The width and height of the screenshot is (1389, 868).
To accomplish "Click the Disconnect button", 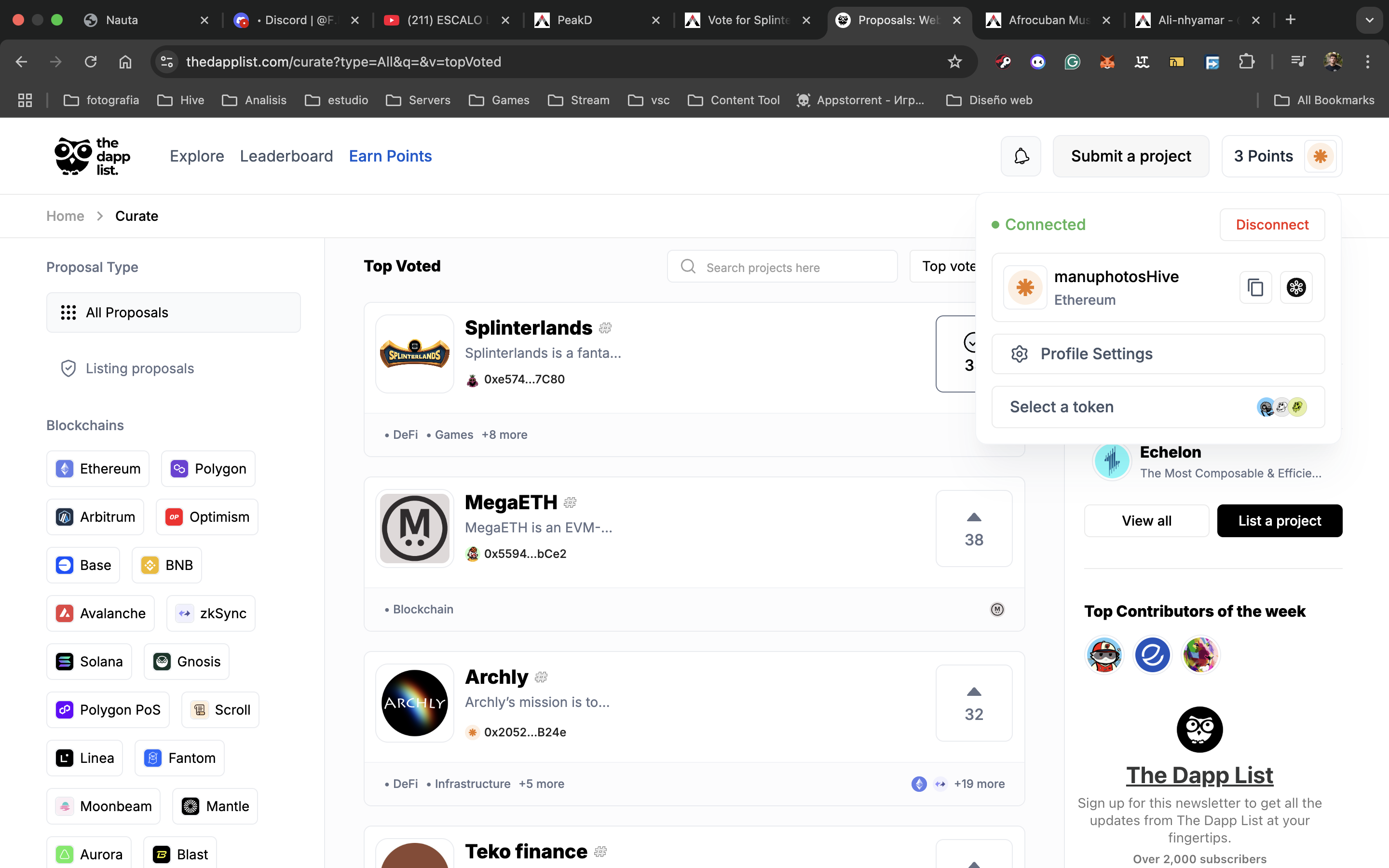I will point(1272,224).
